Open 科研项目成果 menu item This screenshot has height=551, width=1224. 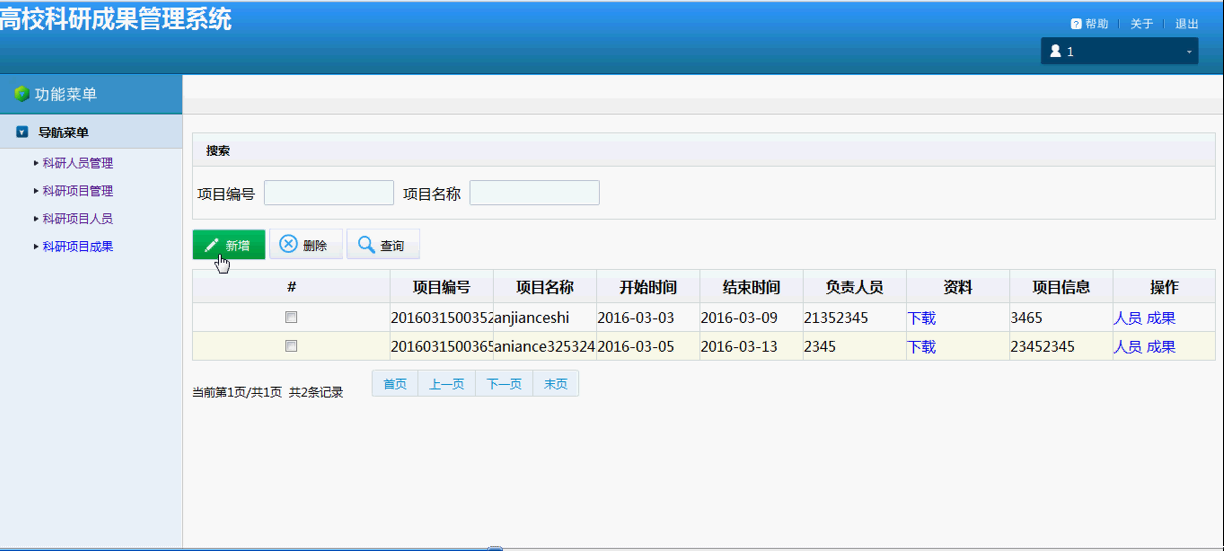[78, 247]
